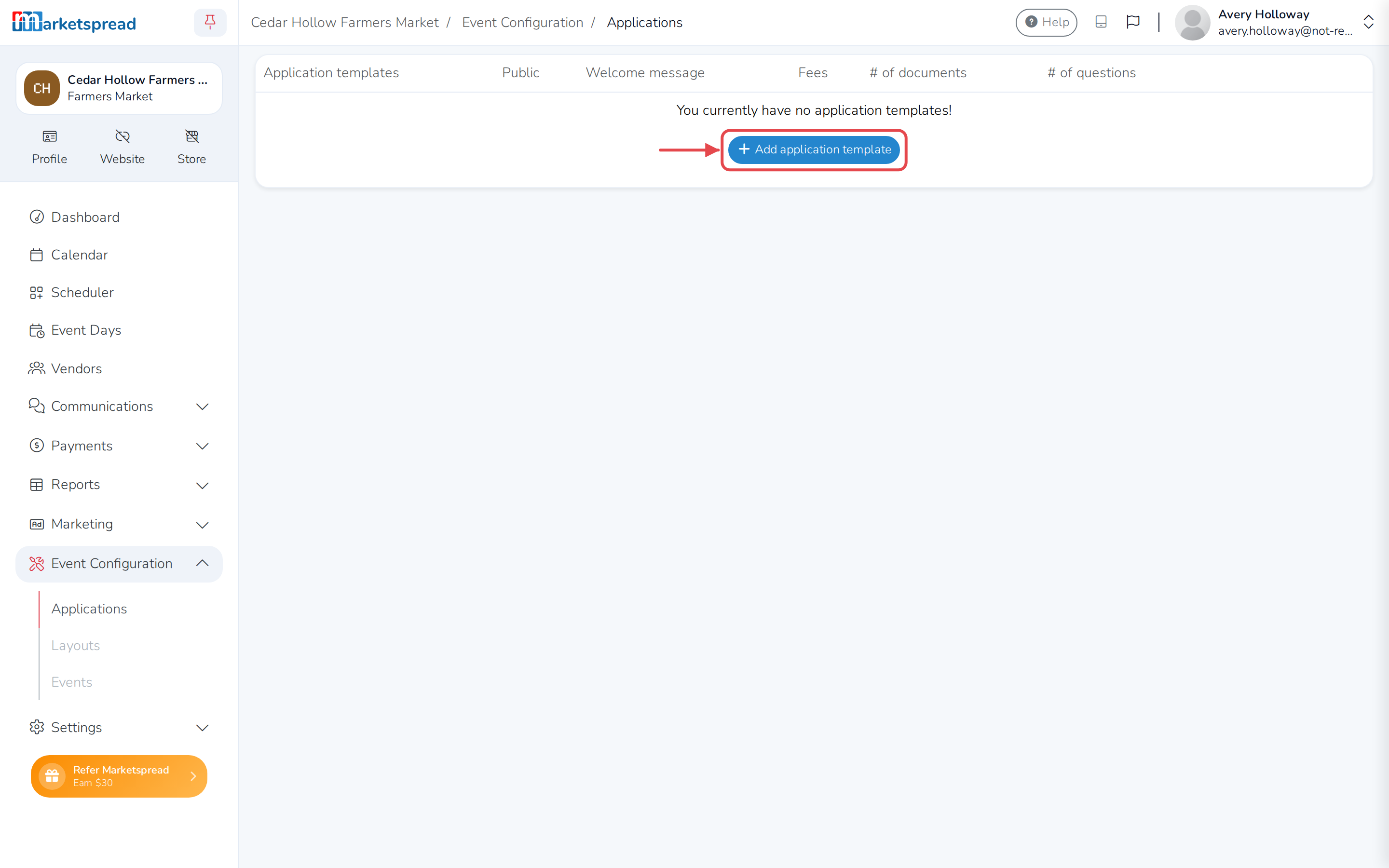Open Calendar from the sidebar
Viewport: 1389px width, 868px height.
point(119,255)
